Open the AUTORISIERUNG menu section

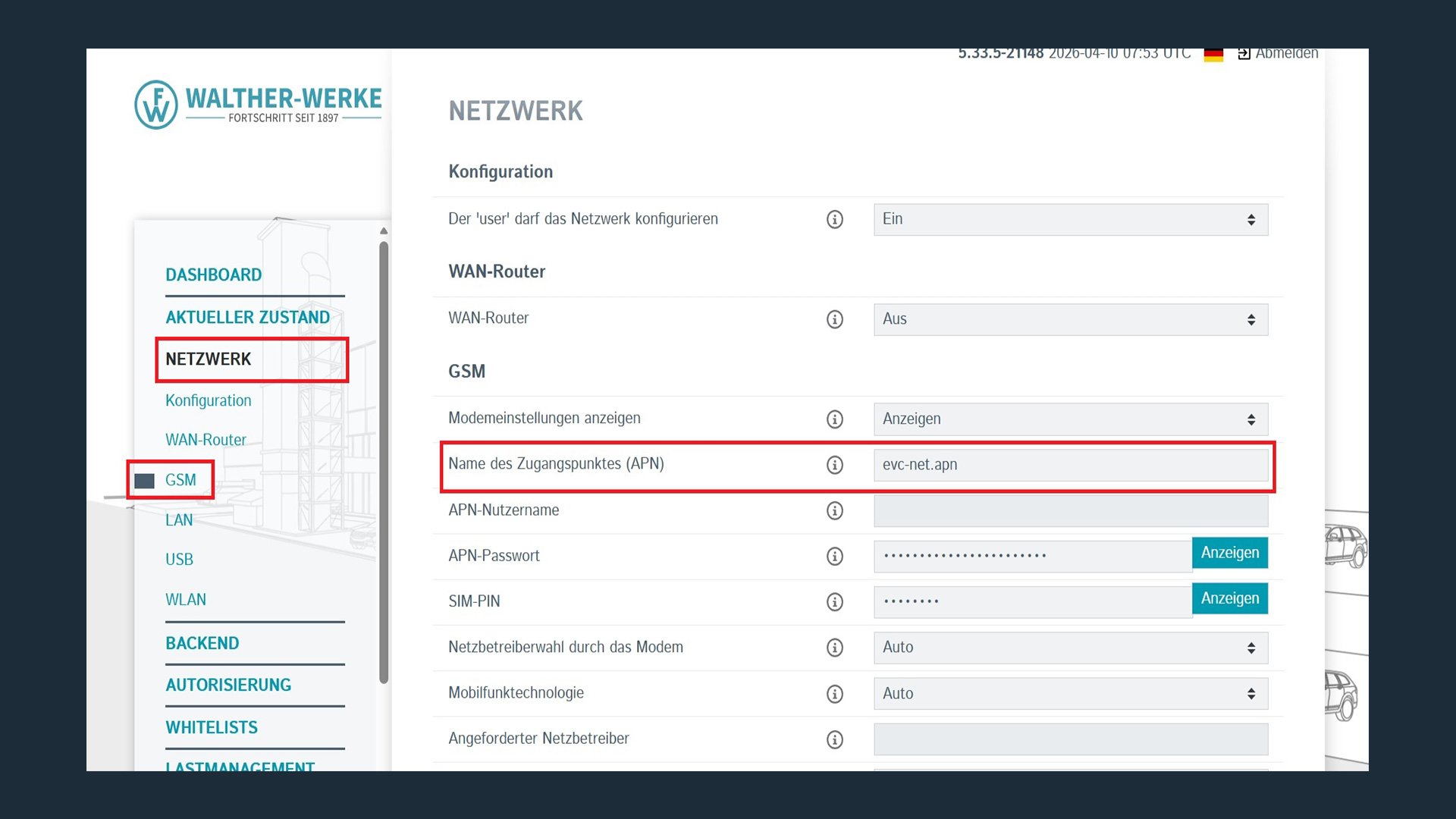point(228,685)
